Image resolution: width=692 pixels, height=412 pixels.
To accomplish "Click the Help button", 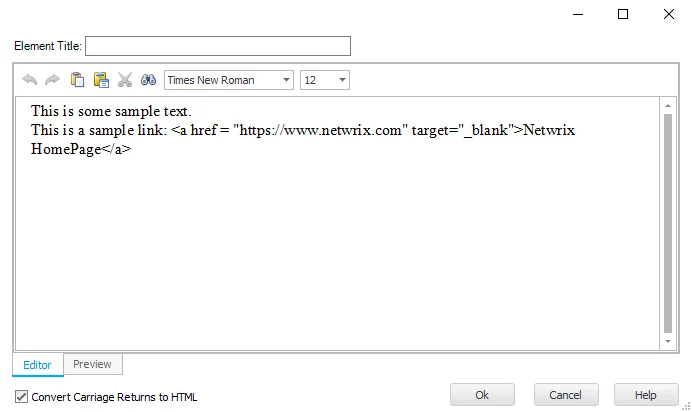I will [x=646, y=395].
